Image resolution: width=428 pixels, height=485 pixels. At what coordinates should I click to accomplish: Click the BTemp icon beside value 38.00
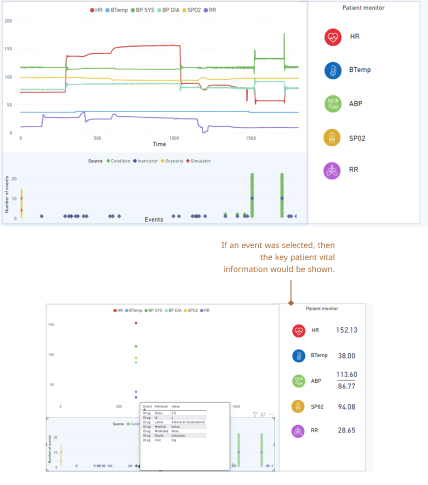[299, 356]
